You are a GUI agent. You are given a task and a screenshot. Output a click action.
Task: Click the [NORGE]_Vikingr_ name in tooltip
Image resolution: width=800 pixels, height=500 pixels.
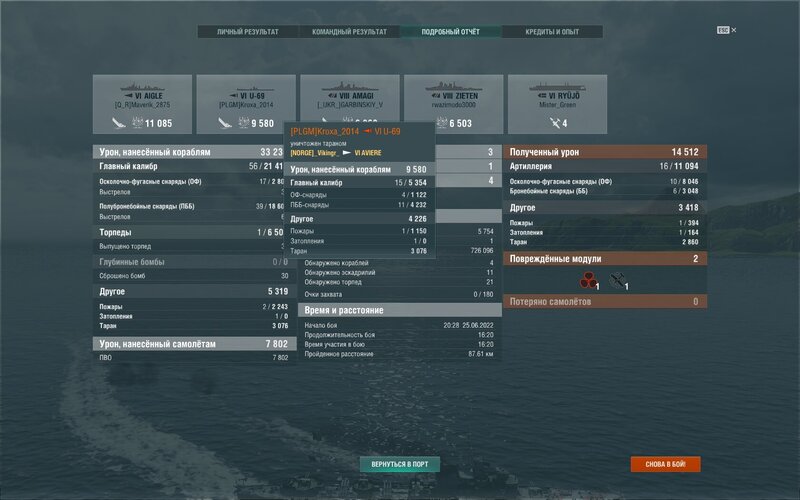coord(314,153)
